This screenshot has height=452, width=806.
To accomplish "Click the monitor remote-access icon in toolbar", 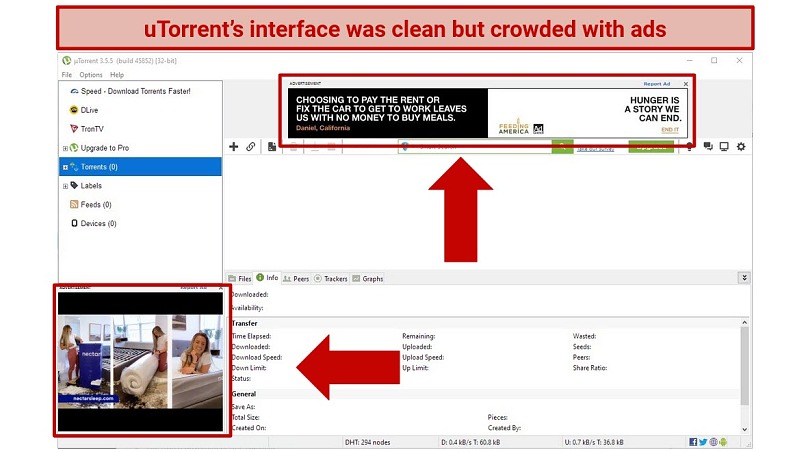I will pyautogui.click(x=724, y=147).
